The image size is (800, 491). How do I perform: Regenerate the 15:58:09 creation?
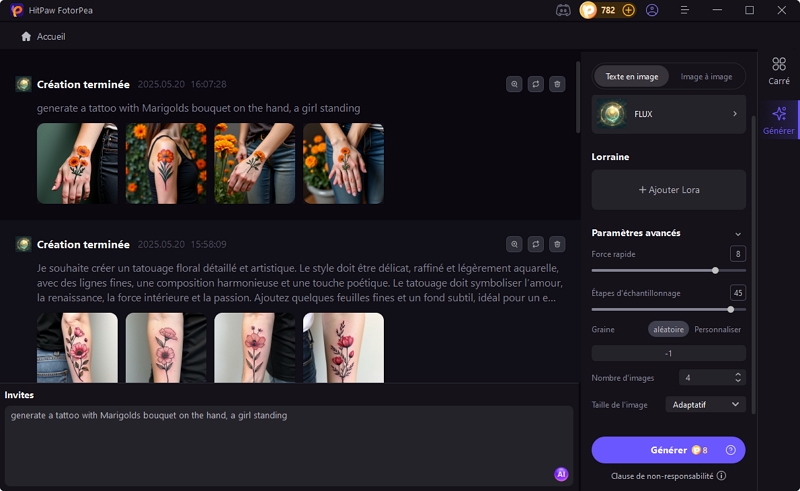(536, 244)
